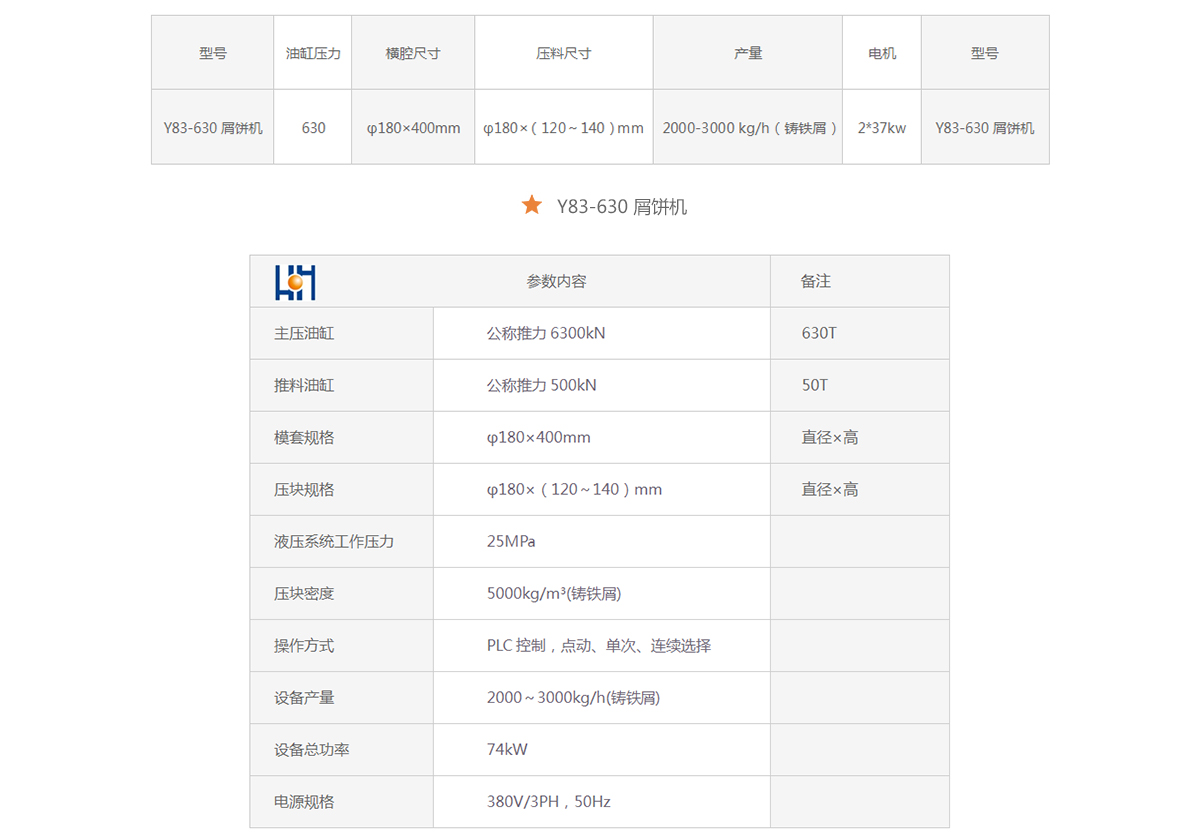The image size is (1200, 833).
Task: Select the 主压油缸 row label
Action: click(x=304, y=333)
